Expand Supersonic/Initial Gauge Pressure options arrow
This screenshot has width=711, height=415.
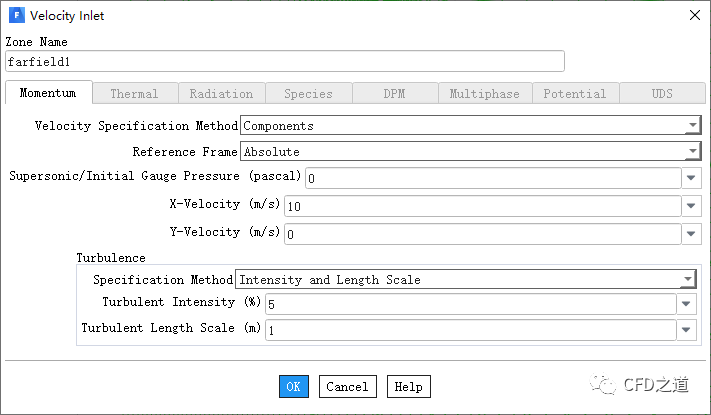coord(691,178)
